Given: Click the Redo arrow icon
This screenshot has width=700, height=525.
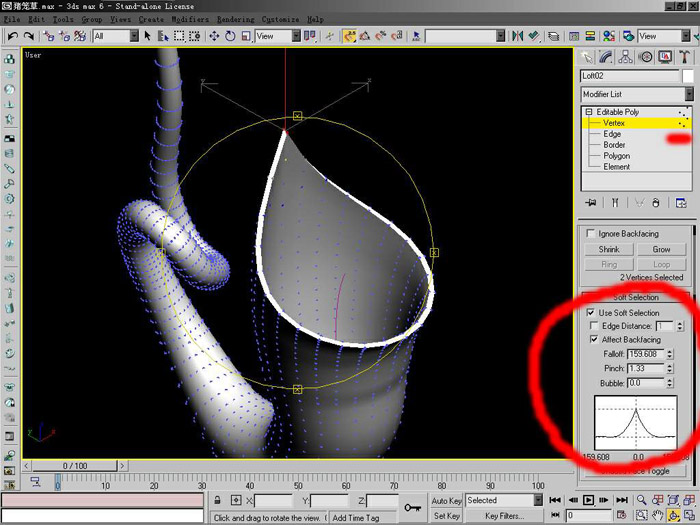Looking at the screenshot, I should point(29,36).
